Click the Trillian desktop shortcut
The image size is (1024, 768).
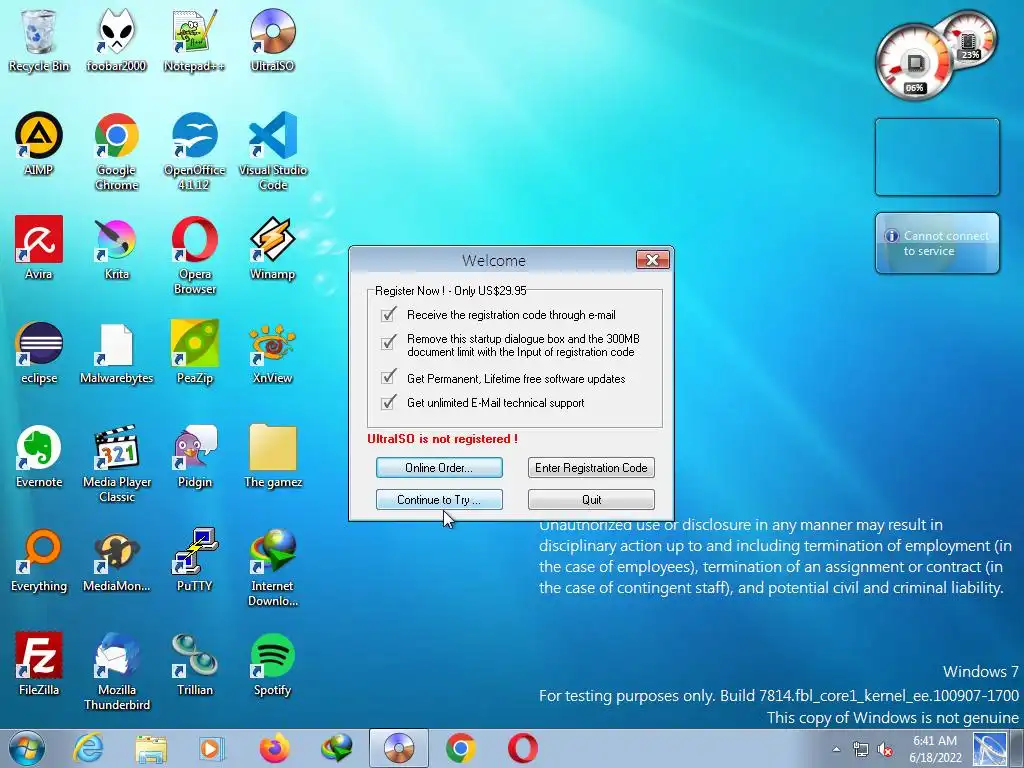click(194, 664)
